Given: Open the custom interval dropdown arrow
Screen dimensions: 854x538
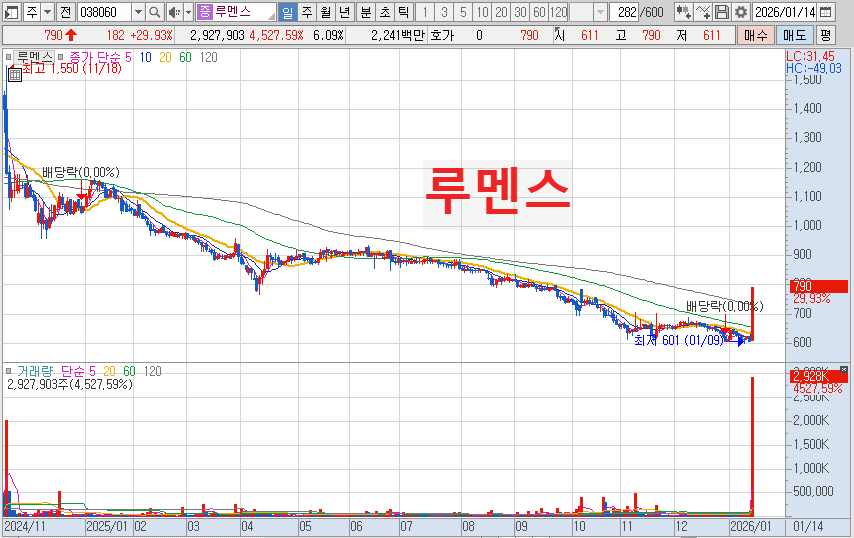Looking at the screenshot, I should [x=600, y=11].
